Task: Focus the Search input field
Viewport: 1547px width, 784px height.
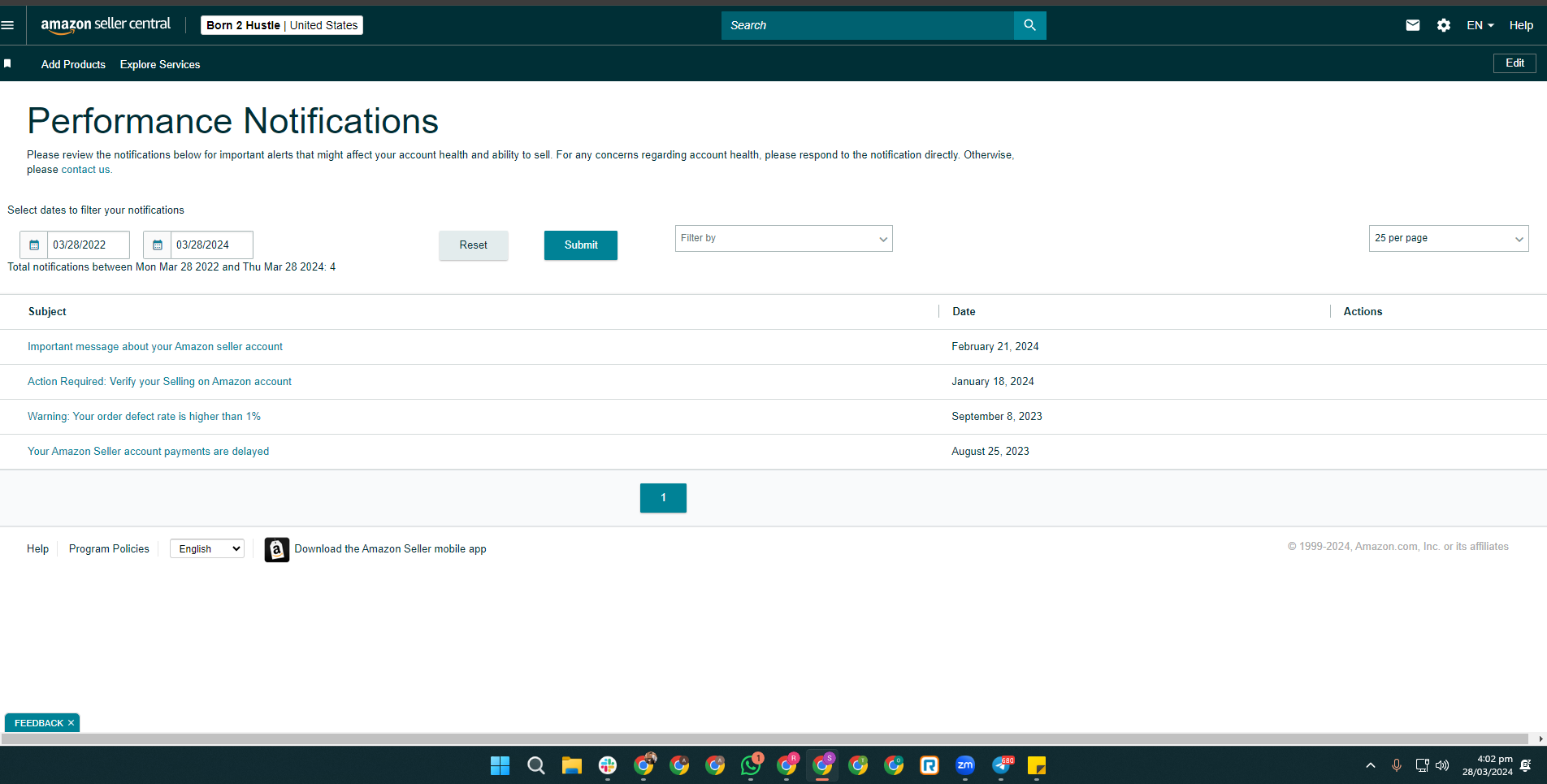Action: tap(868, 25)
